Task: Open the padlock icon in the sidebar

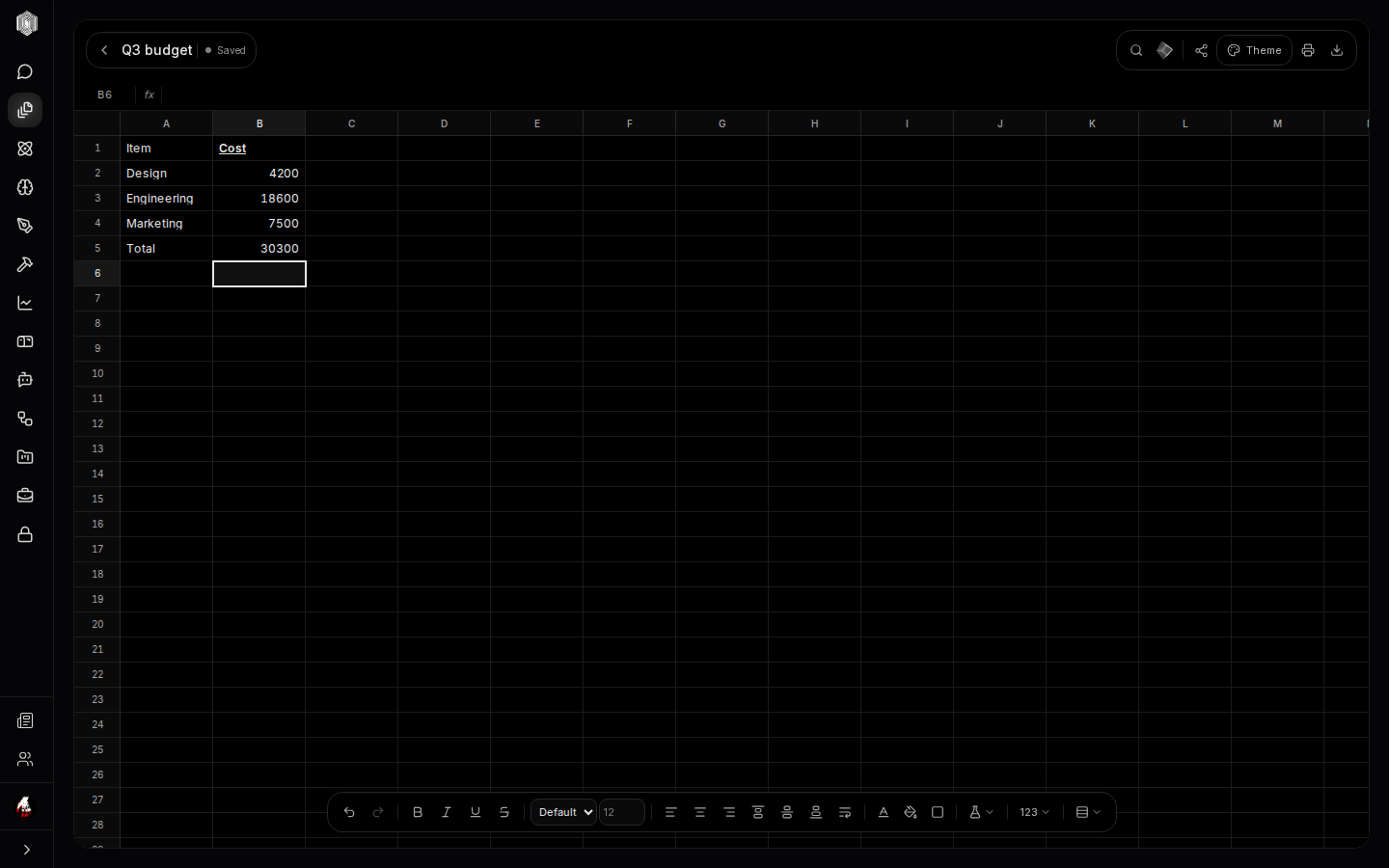Action: tap(26, 535)
